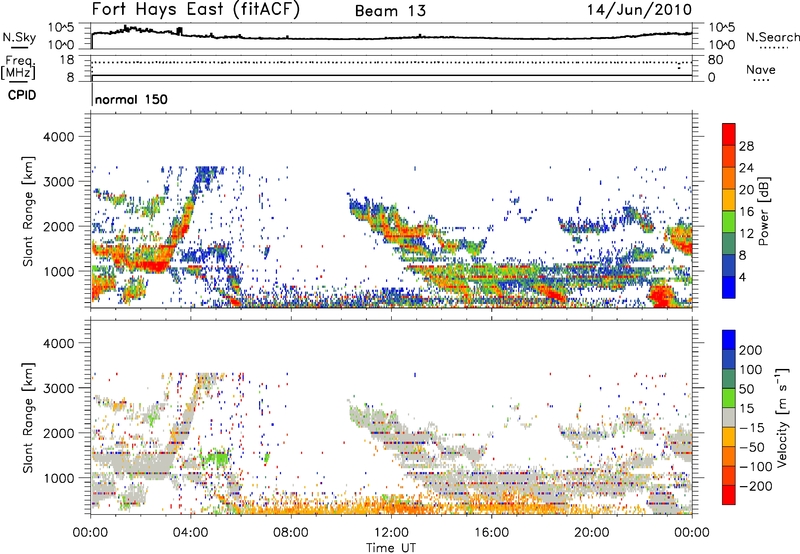
Task: Select the 'CPID' row label
Action: (22, 95)
